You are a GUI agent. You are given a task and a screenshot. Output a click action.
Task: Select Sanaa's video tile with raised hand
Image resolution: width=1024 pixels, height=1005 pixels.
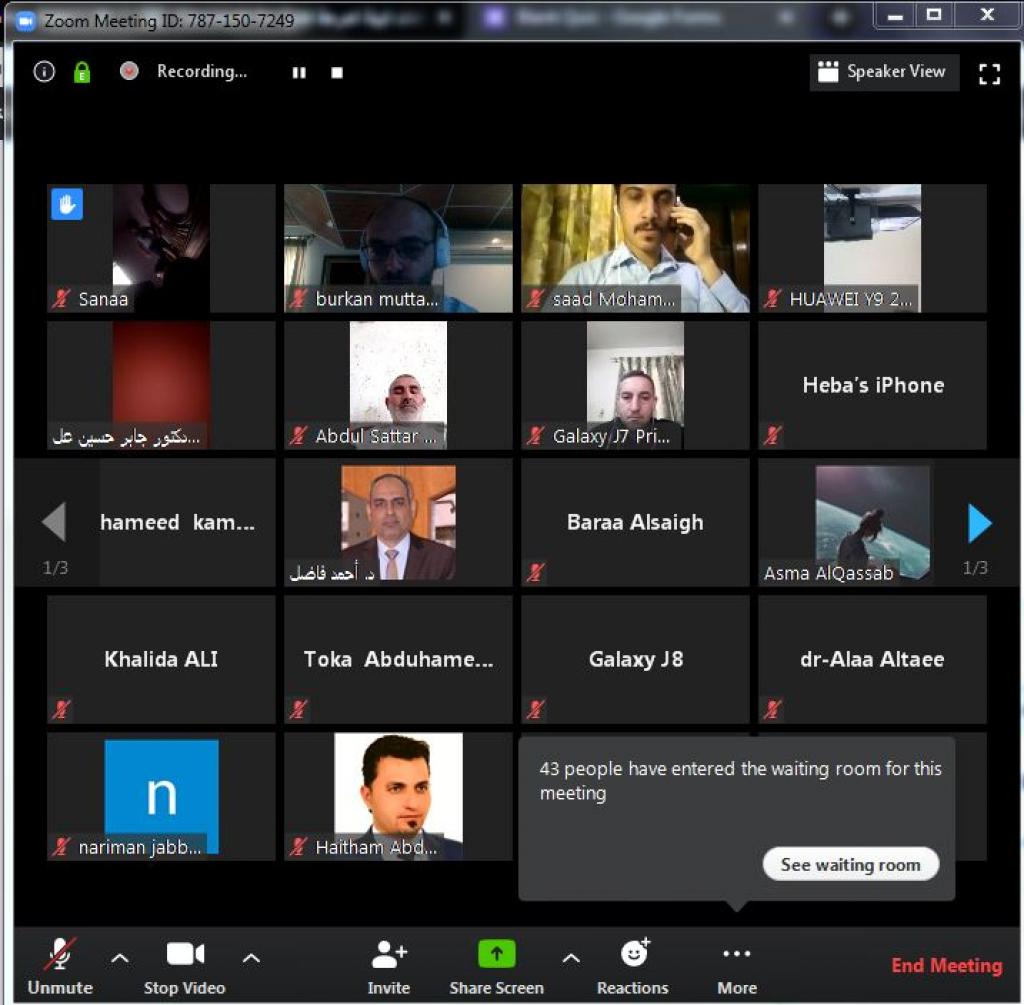click(x=161, y=247)
